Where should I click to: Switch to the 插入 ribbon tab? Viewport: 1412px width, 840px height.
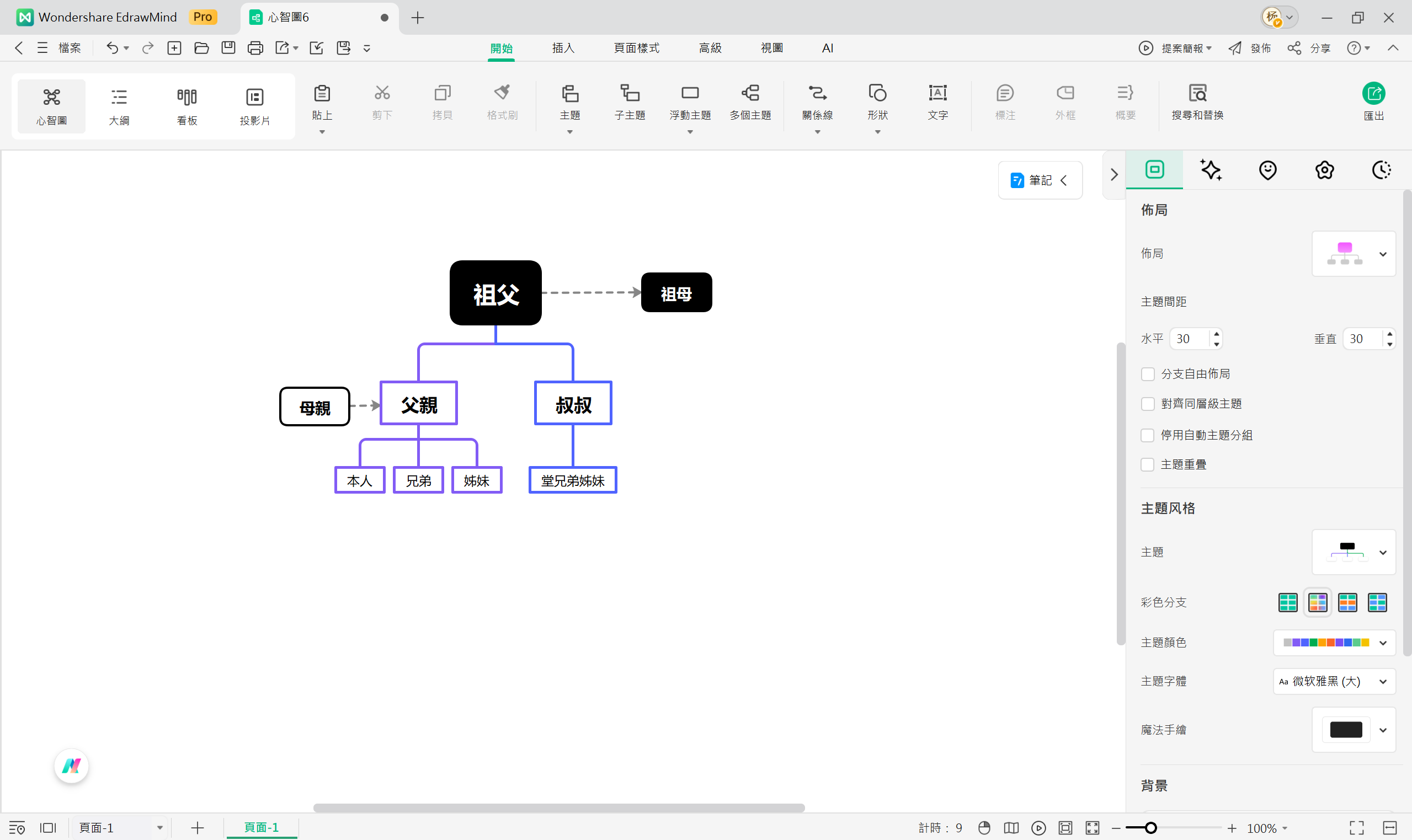click(563, 48)
